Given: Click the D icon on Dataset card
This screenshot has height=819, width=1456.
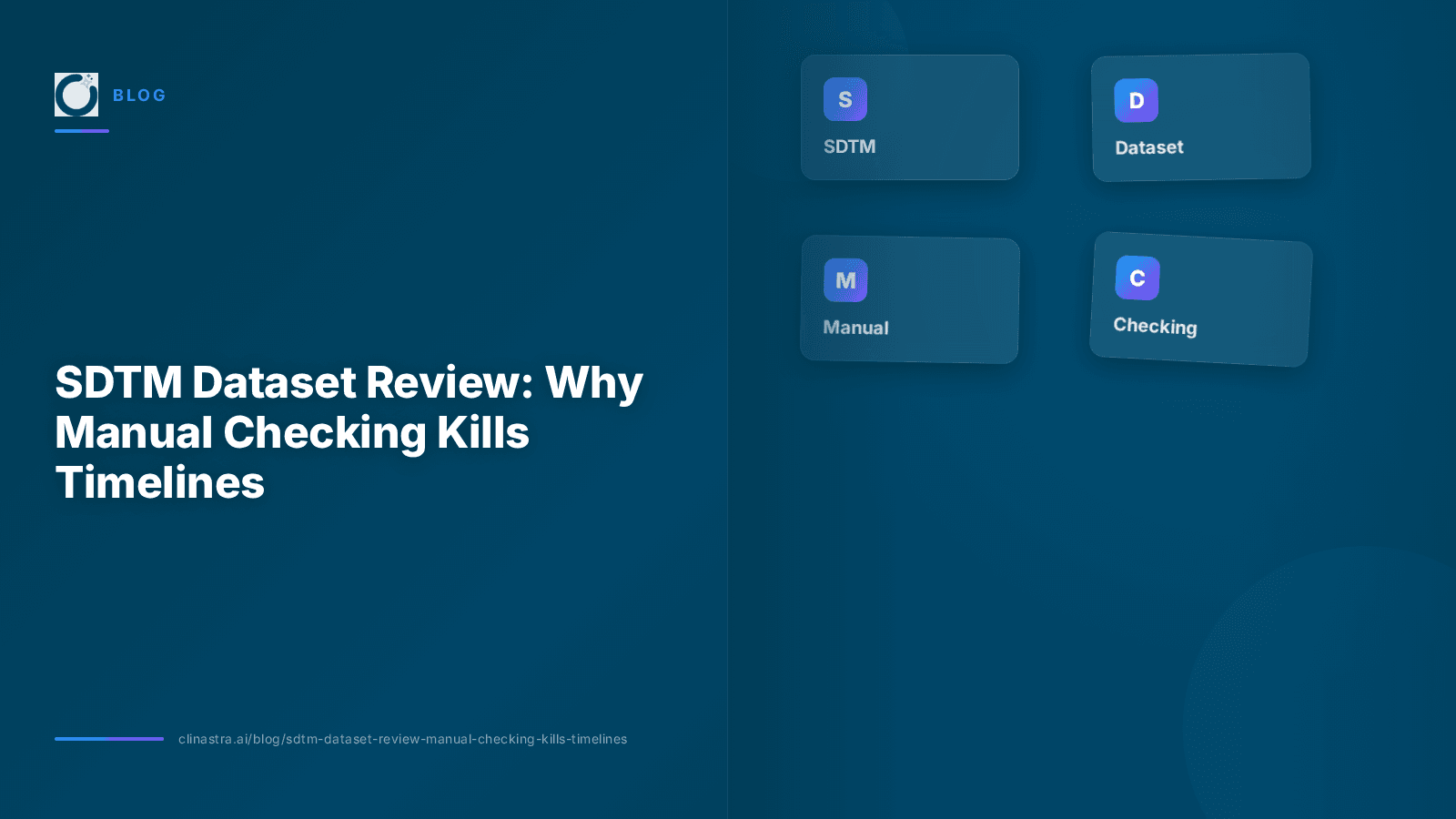Looking at the screenshot, I should [1137, 100].
